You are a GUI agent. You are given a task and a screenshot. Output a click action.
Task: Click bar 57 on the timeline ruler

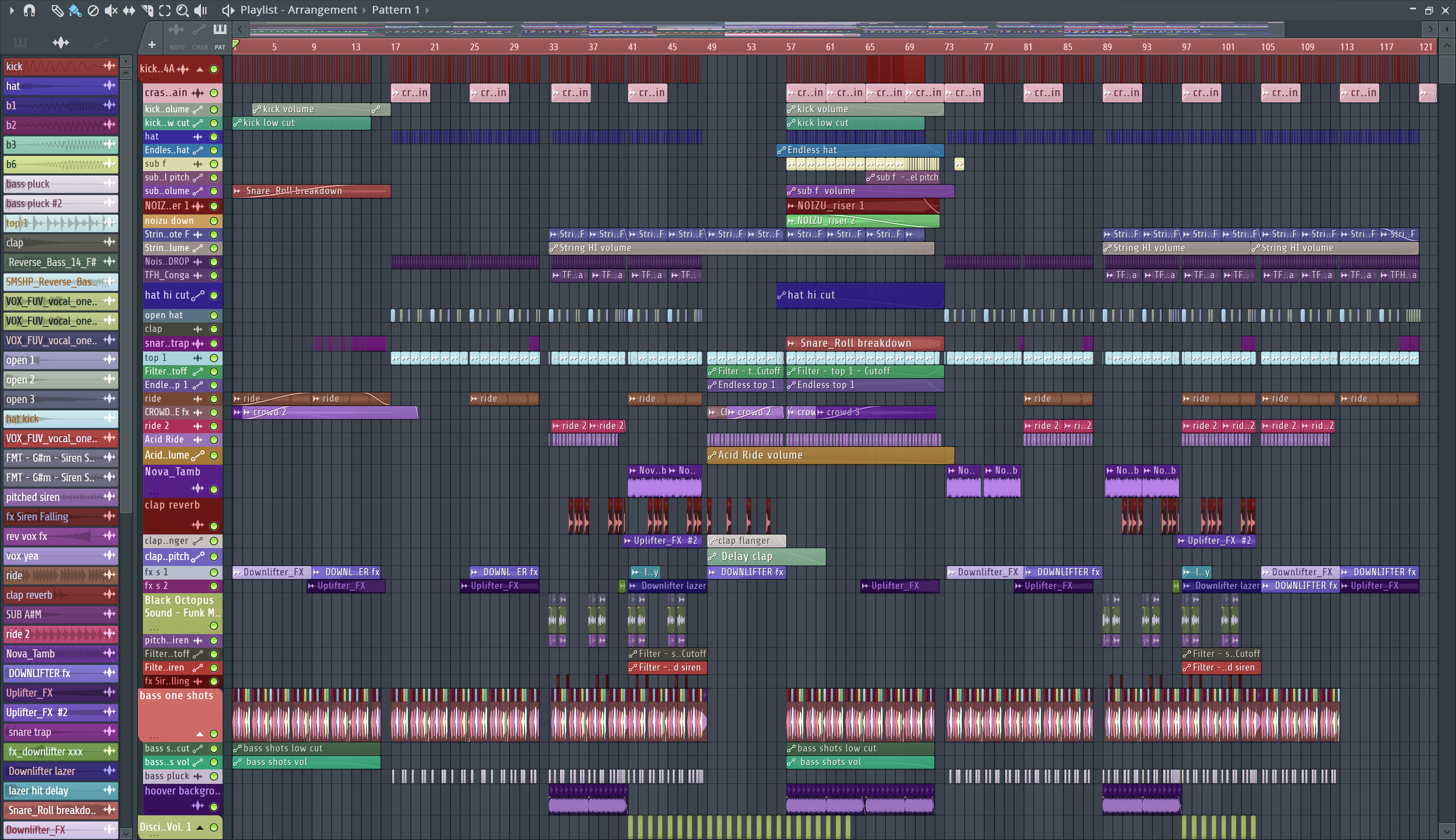coord(791,47)
